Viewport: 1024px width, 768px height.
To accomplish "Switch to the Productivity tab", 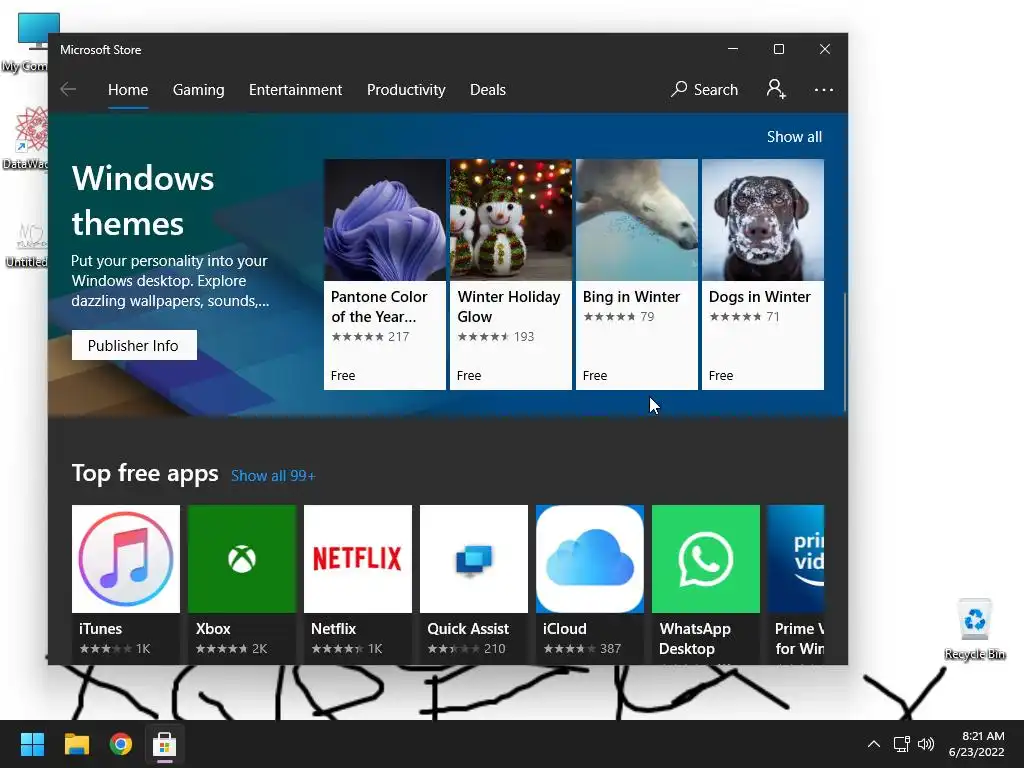I will [406, 89].
